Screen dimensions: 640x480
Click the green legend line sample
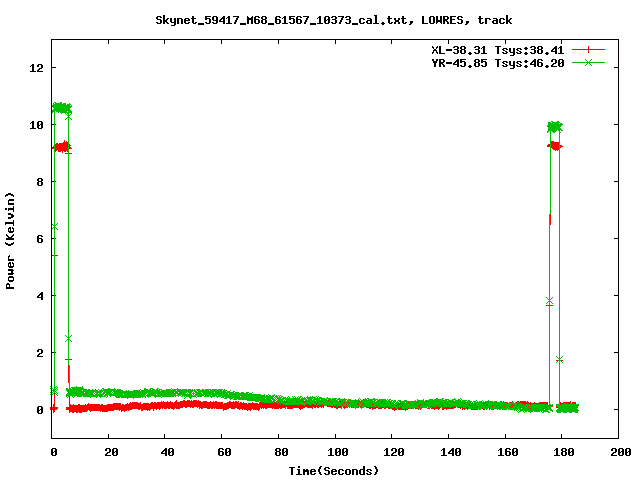click(588, 62)
